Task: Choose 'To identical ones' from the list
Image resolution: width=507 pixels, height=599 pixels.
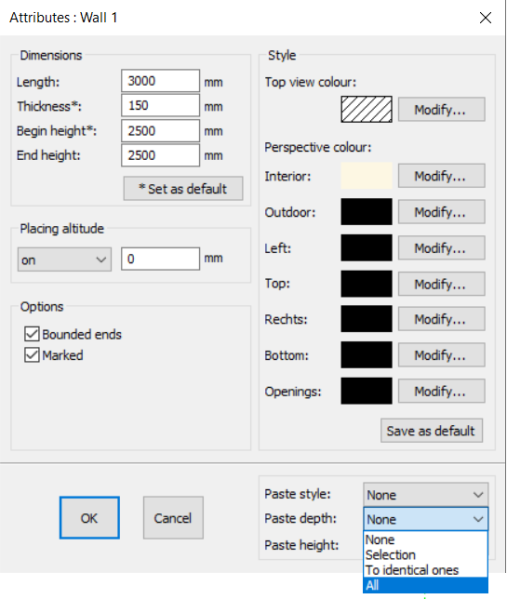Action: coord(426,570)
